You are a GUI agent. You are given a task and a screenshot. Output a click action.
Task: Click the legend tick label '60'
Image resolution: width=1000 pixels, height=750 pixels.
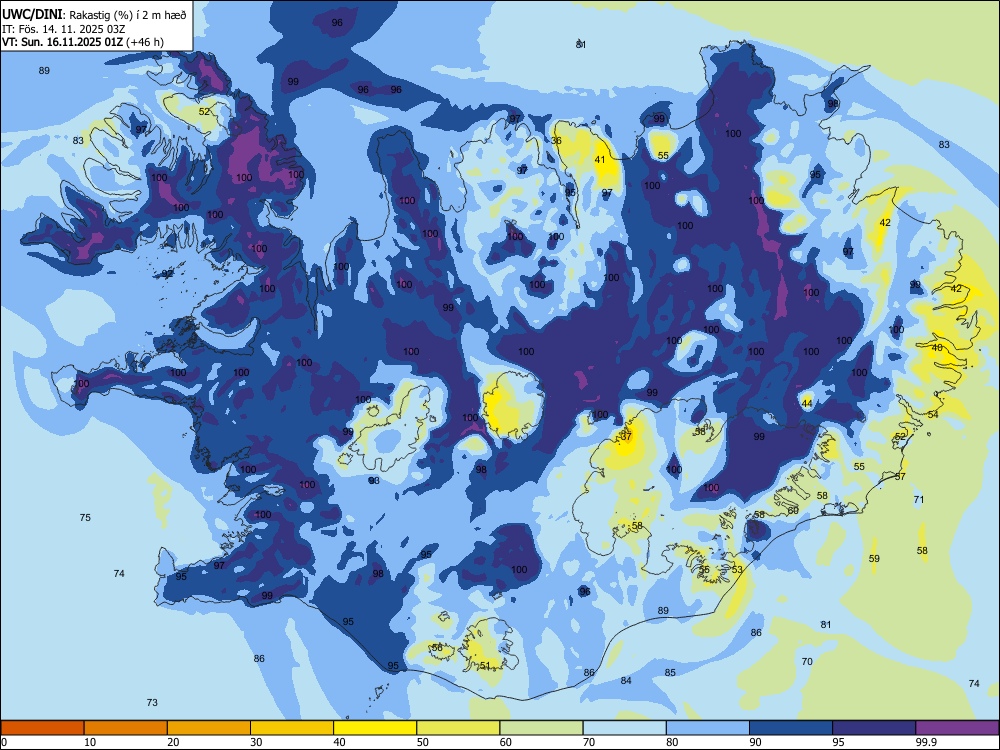[506, 742]
